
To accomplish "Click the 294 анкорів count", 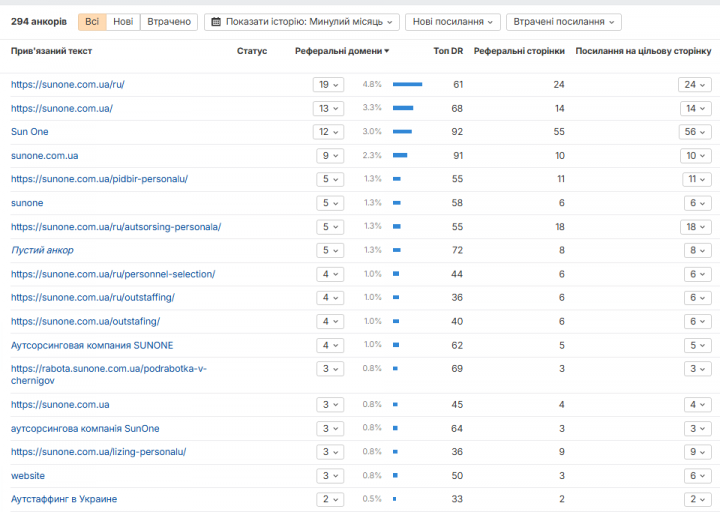I will [x=39, y=22].
